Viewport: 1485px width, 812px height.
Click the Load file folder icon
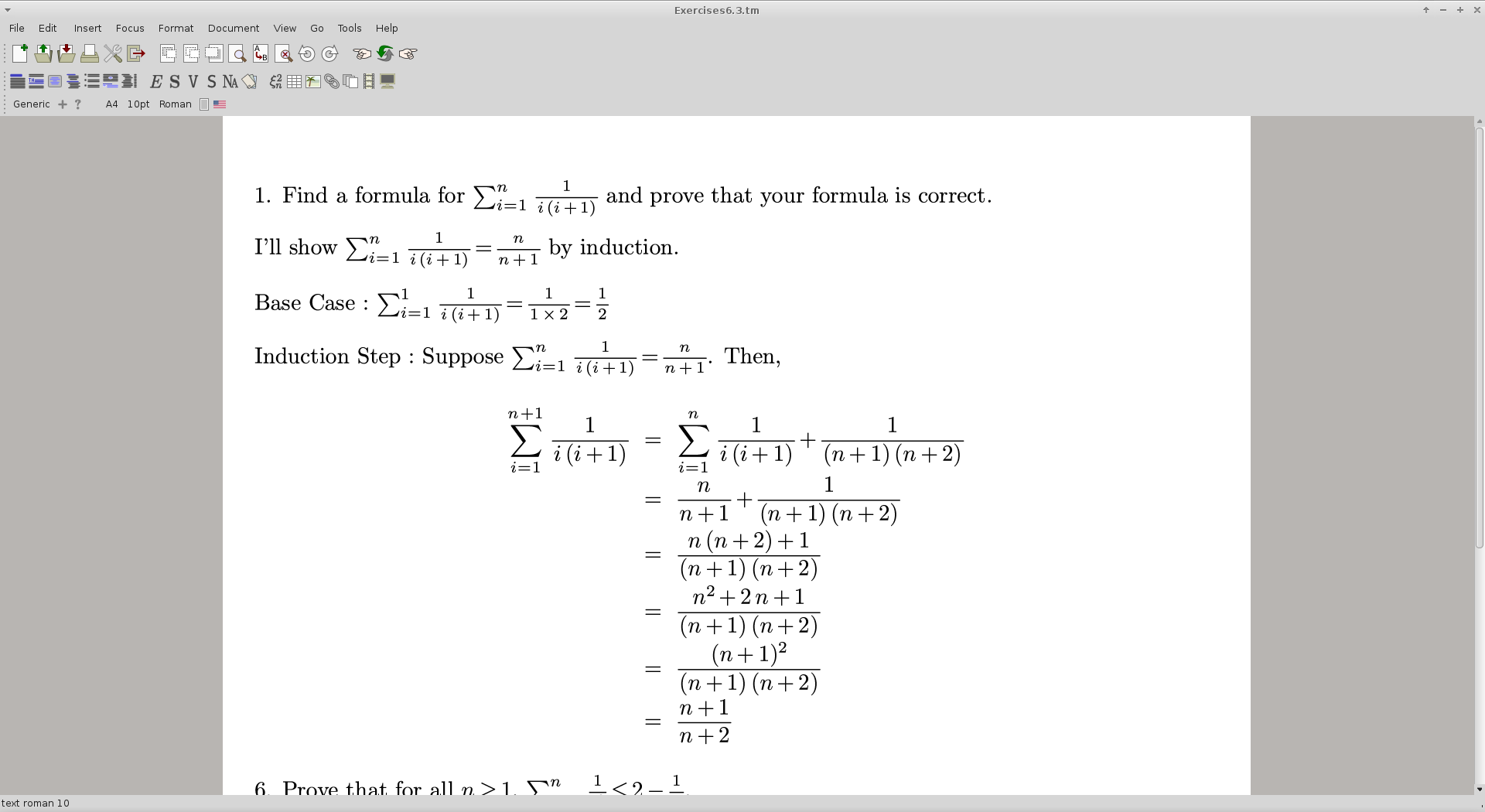click(x=43, y=53)
